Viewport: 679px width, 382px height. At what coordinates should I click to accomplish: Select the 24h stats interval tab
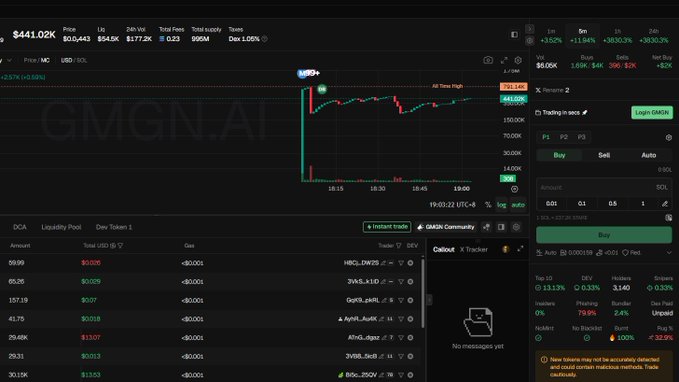(x=653, y=36)
